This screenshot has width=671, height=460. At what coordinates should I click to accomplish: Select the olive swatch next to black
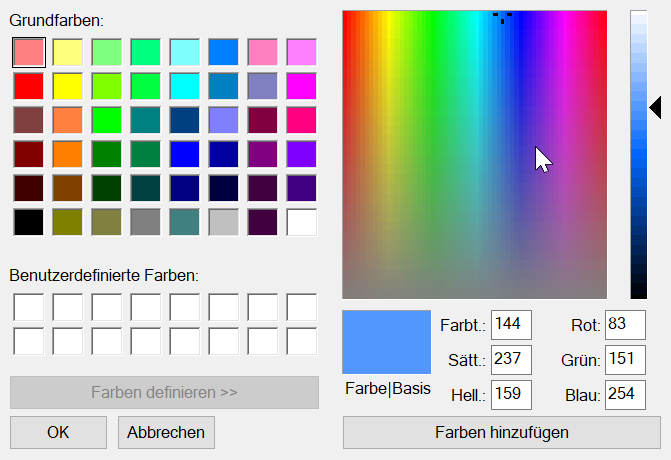(x=68, y=222)
